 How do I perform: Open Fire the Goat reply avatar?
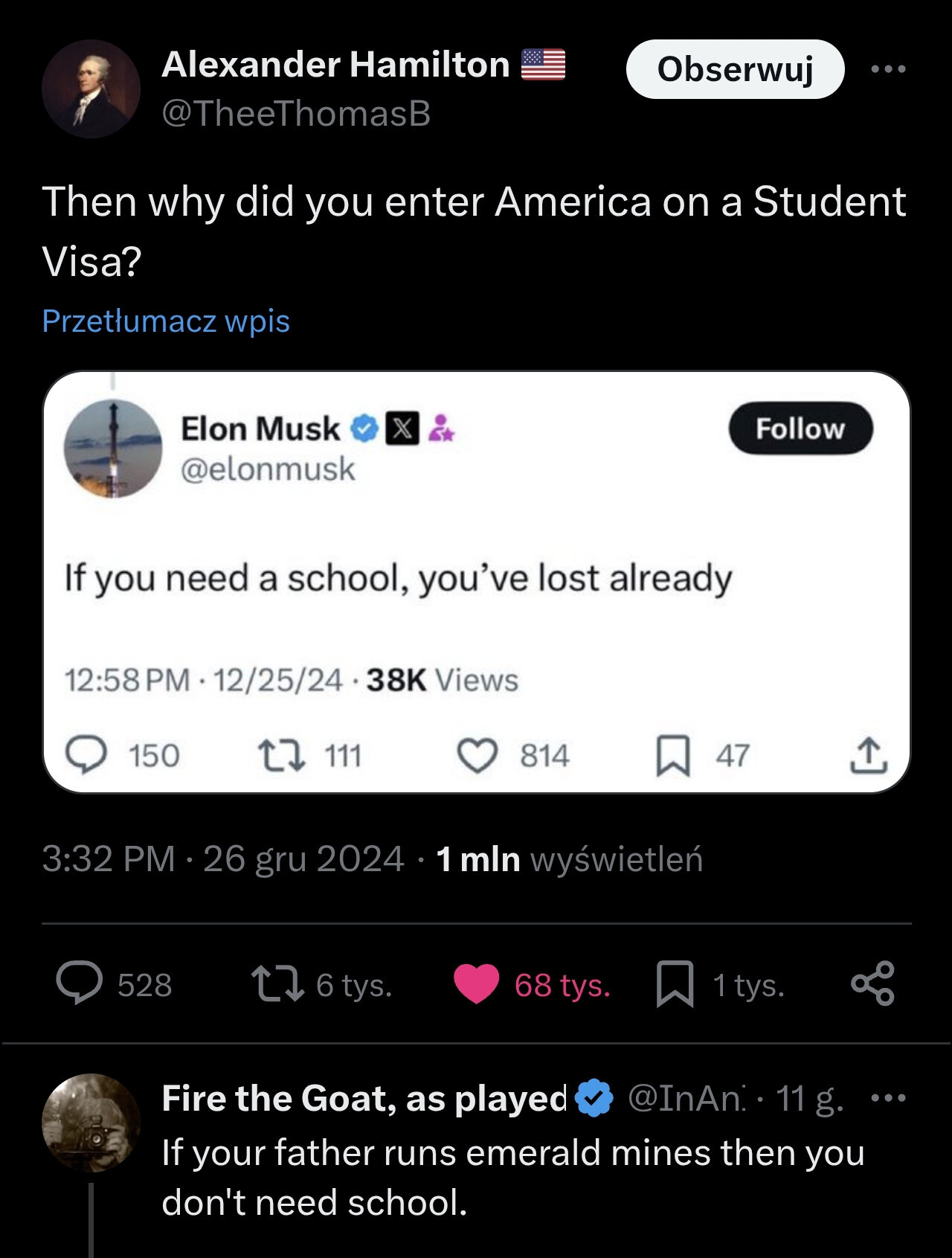(x=90, y=1123)
